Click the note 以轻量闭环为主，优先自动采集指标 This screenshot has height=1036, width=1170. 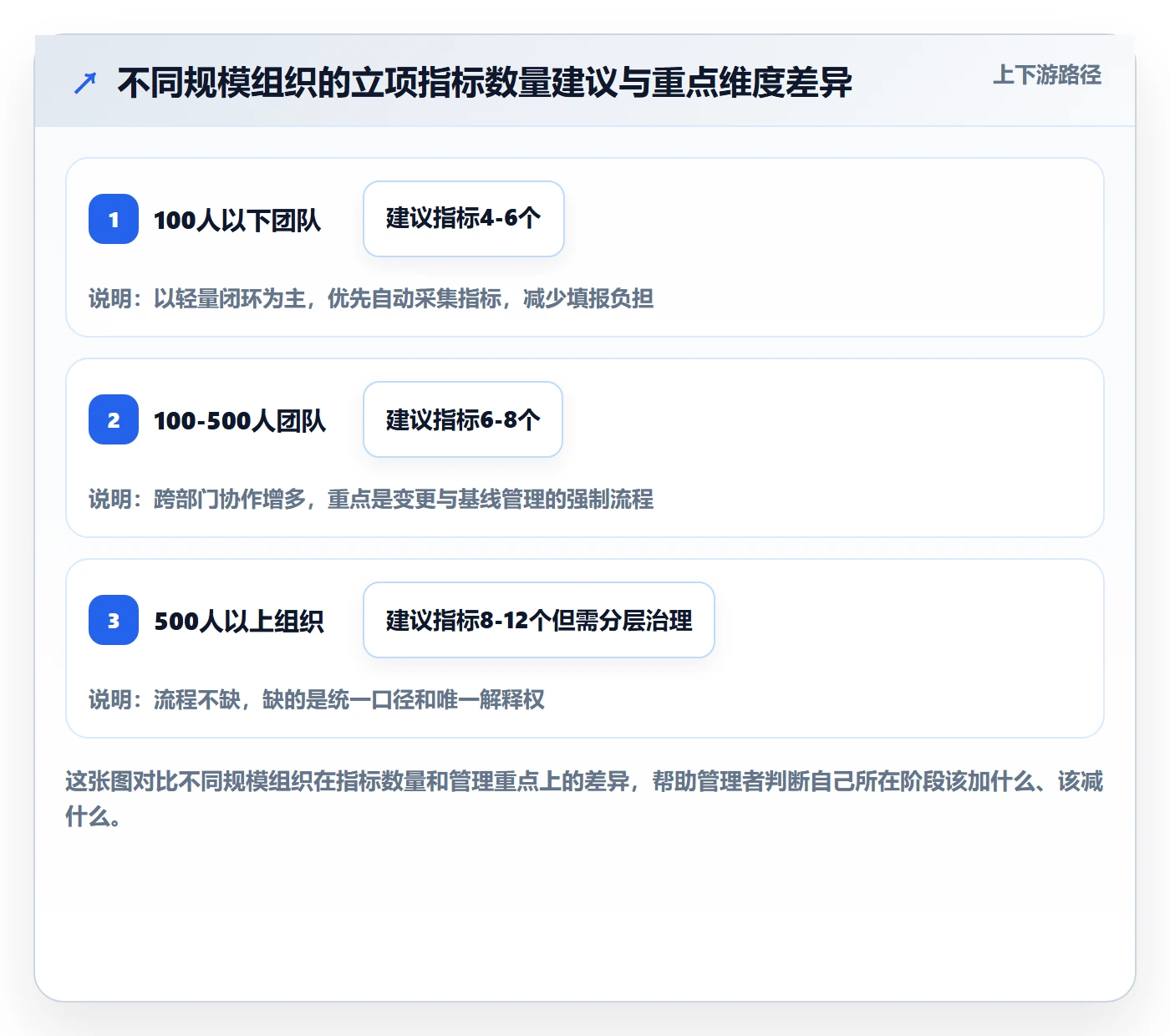tap(328, 298)
